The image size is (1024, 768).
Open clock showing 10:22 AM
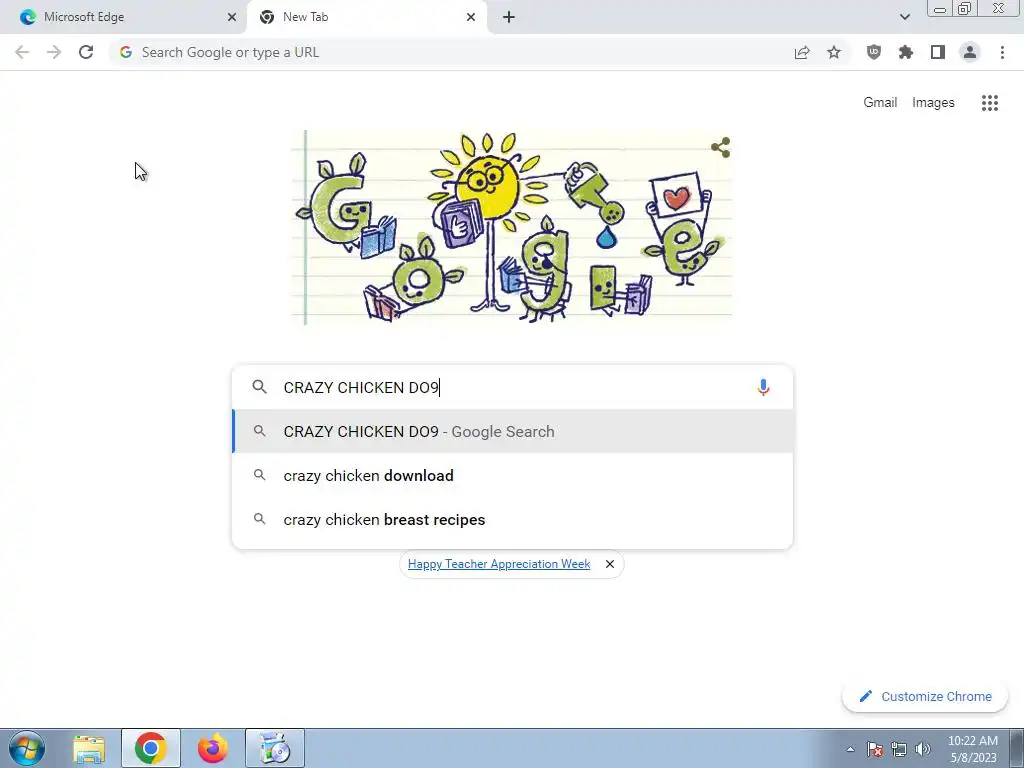point(972,749)
